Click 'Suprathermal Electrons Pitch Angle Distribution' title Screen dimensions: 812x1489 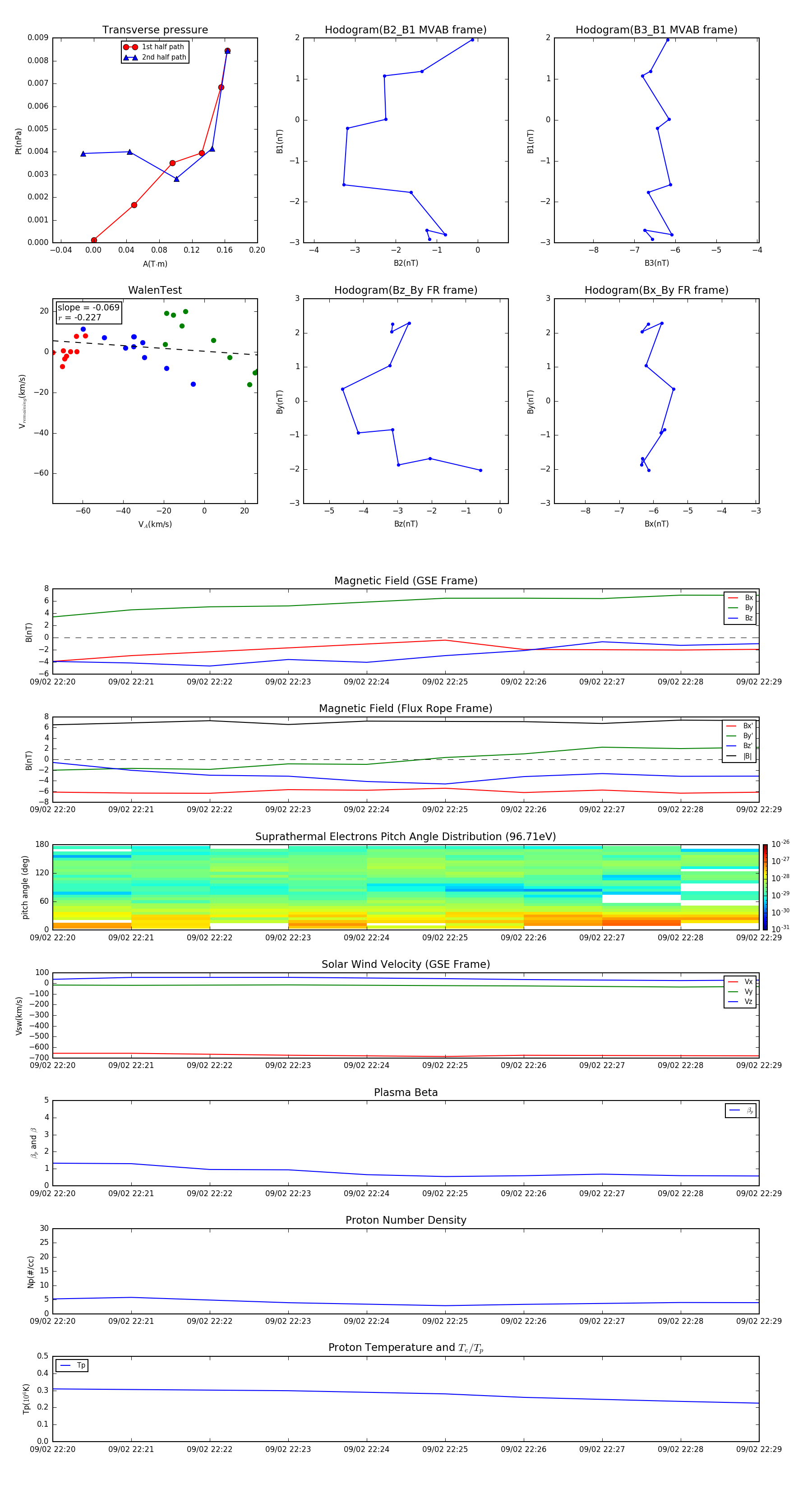405,837
